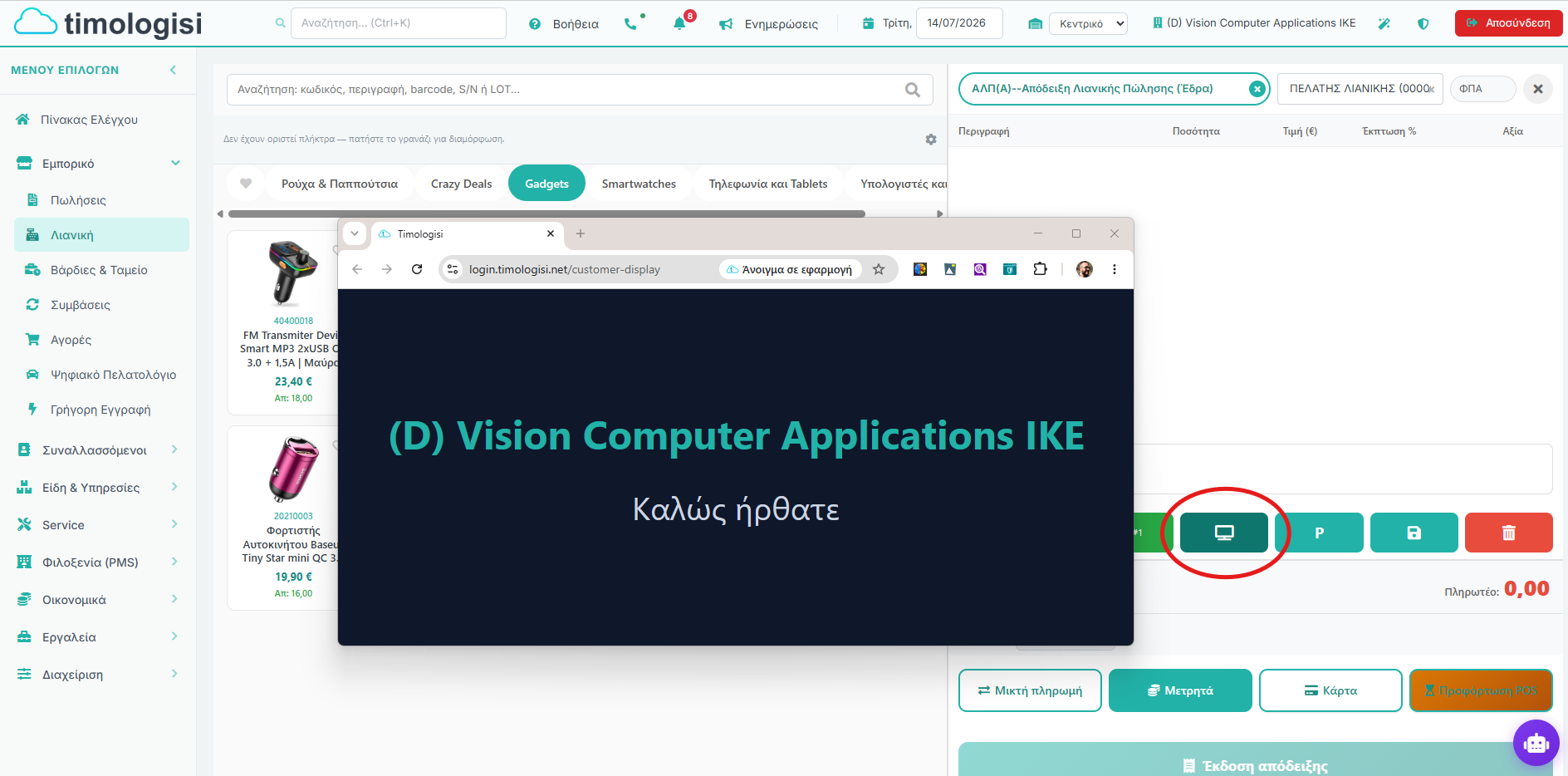Open the browser Extensions puzzle icon
Screen dimensions: 1568x776
[1040, 269]
